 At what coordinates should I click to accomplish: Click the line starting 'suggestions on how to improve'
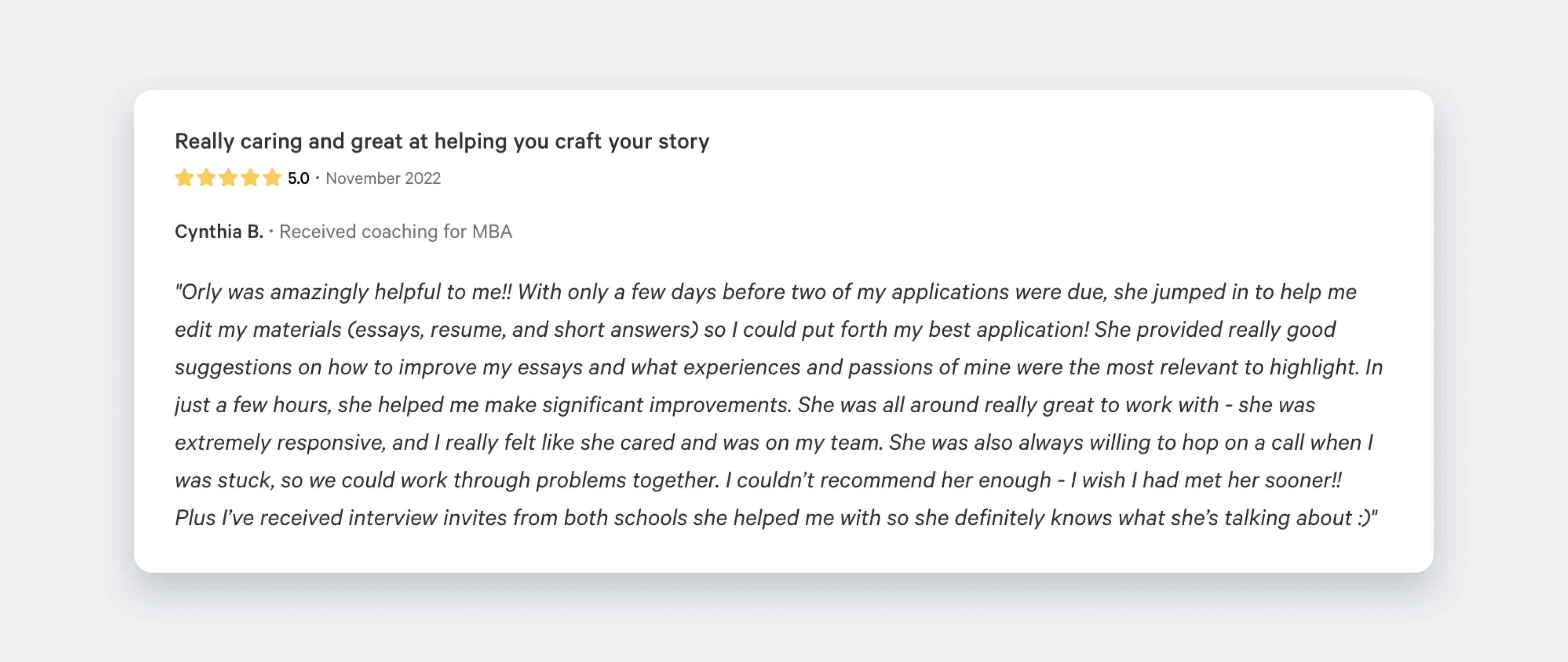tap(778, 367)
